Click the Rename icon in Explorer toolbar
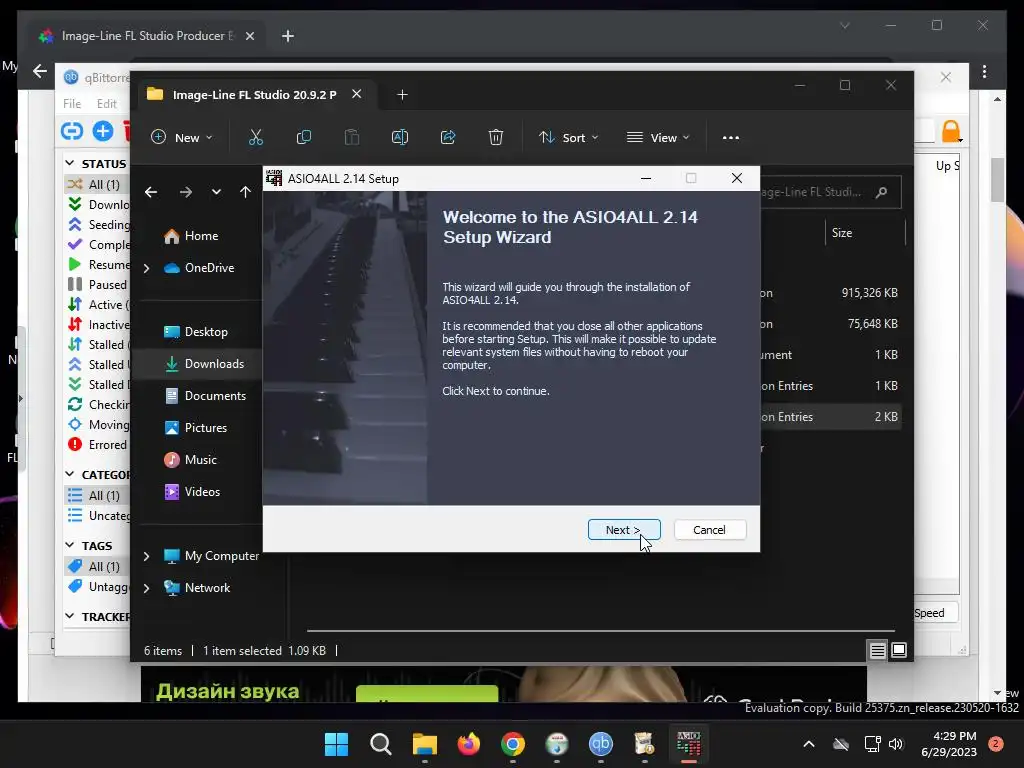The width and height of the screenshot is (1024, 768). [x=400, y=137]
